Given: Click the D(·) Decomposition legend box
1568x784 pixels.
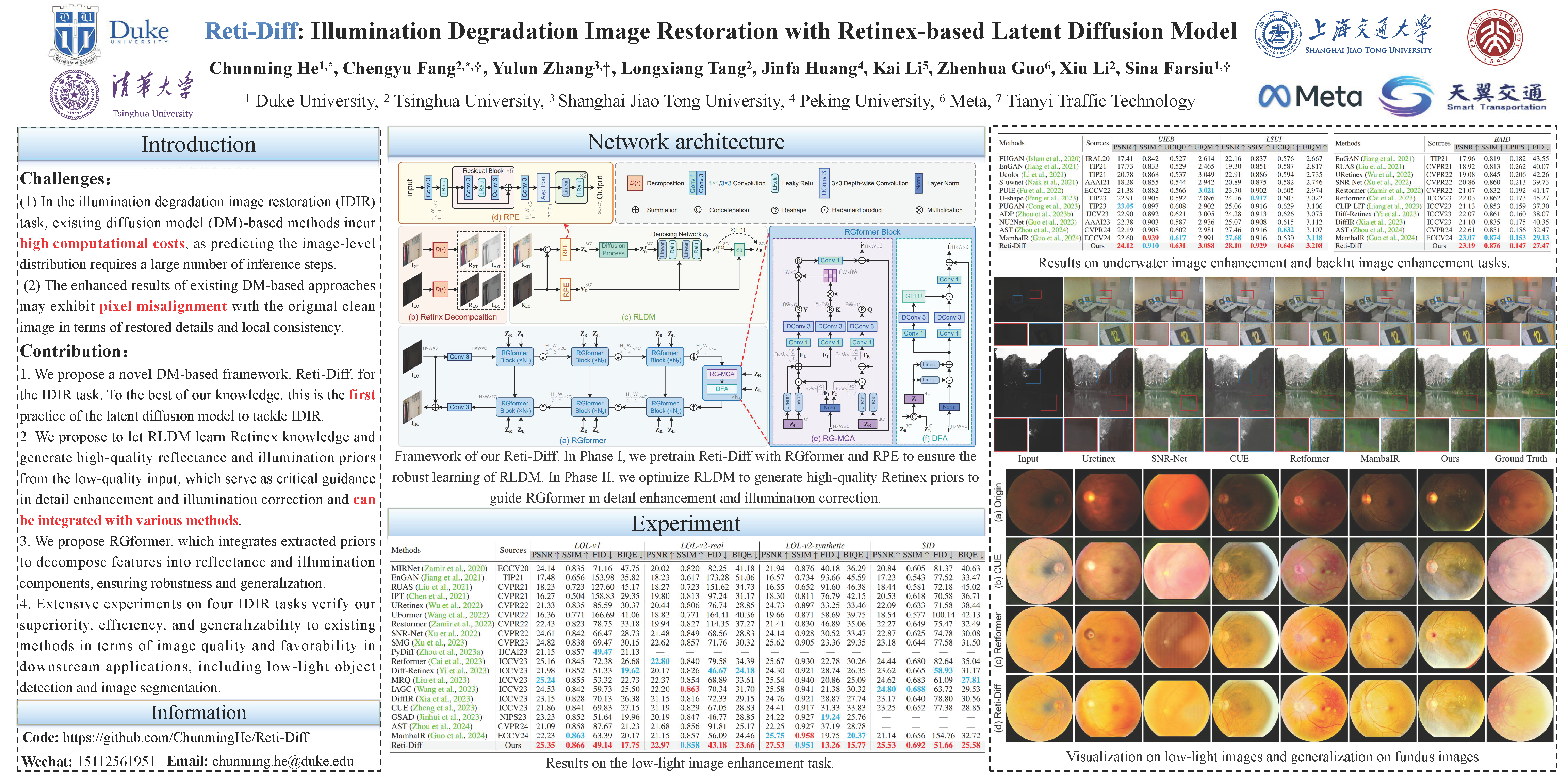Looking at the screenshot, I should click(x=635, y=183).
